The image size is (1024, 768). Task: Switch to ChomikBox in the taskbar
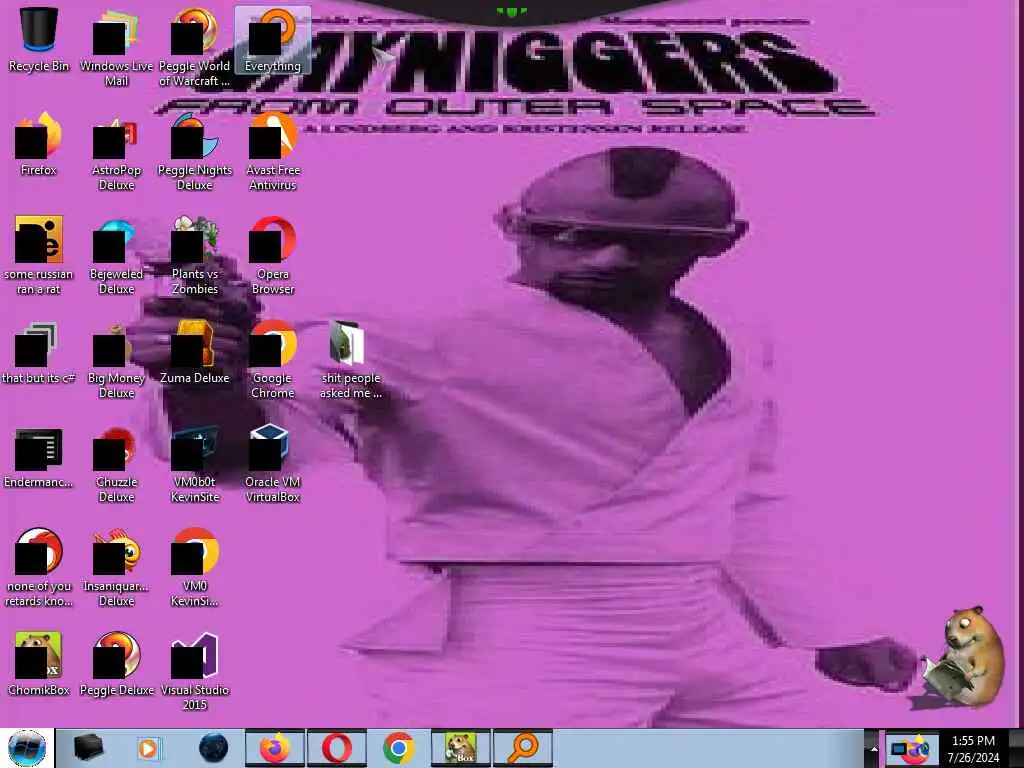point(460,748)
